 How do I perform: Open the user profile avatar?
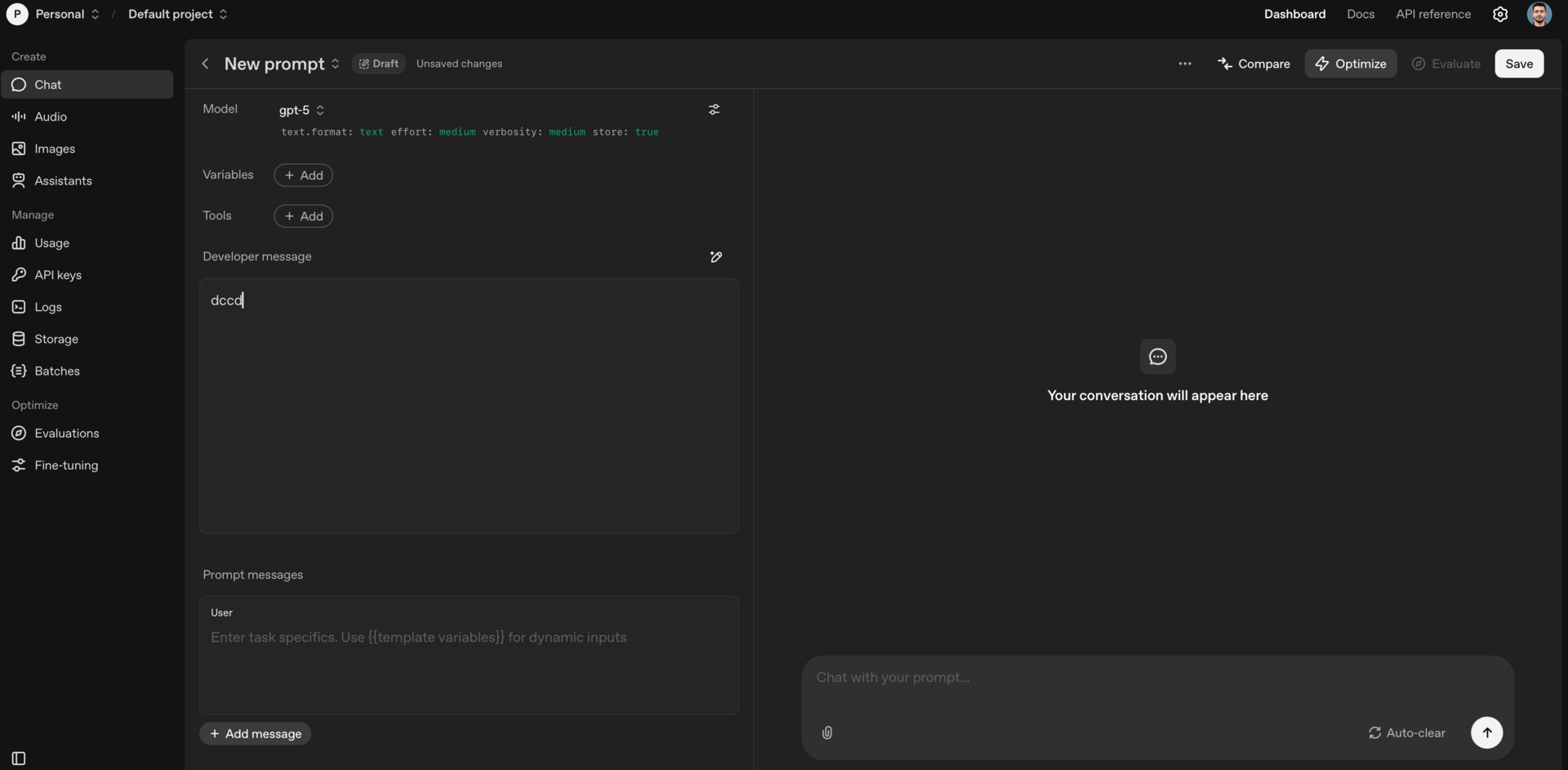coord(1539,14)
